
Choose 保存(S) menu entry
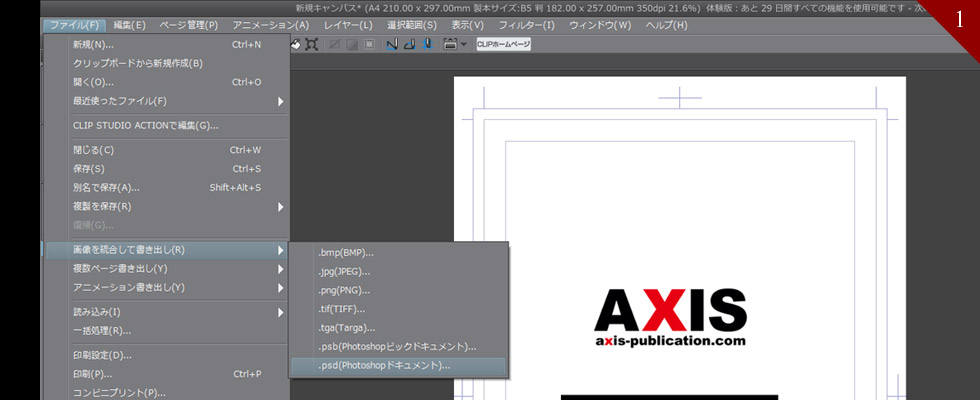(167, 169)
